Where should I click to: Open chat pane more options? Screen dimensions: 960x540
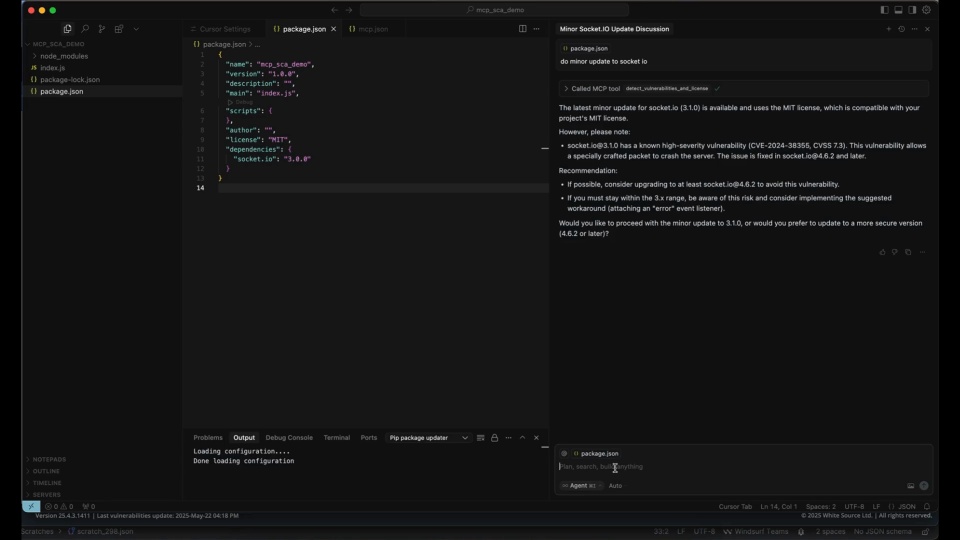914,29
